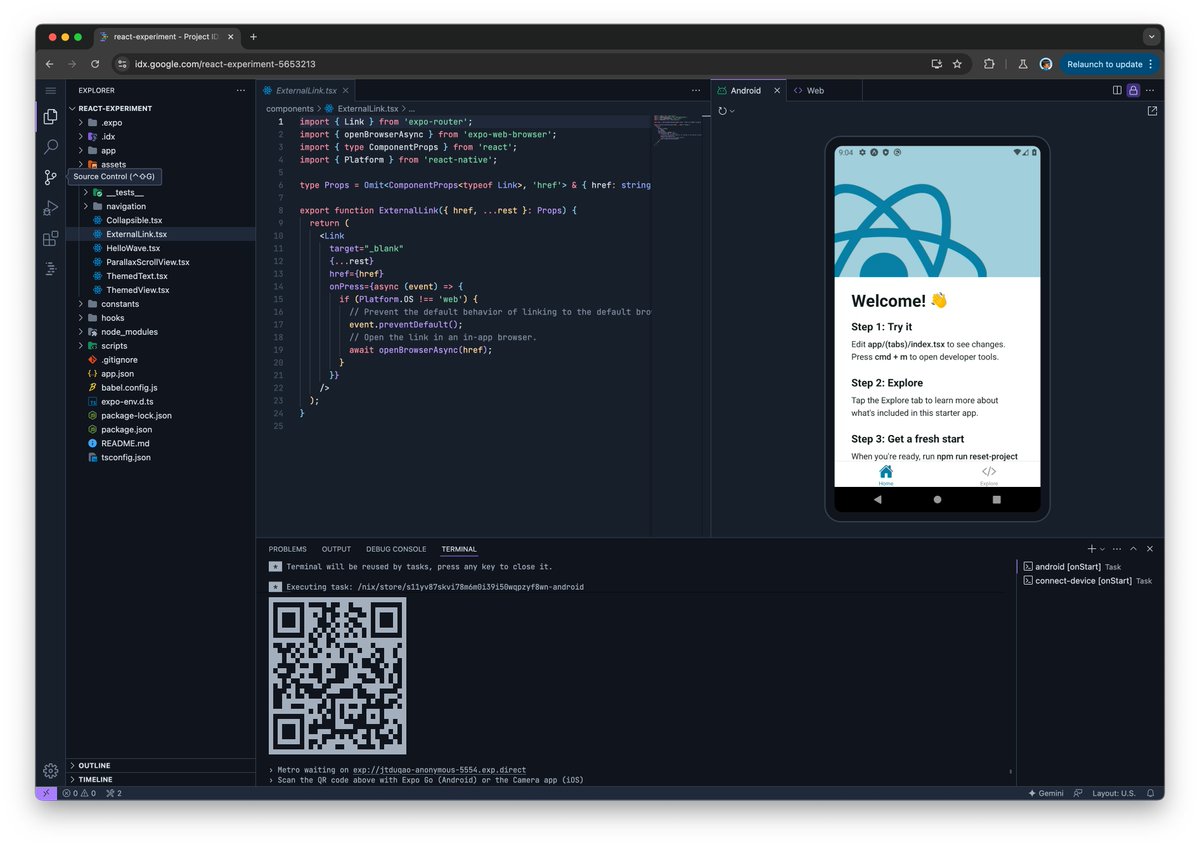Open a new terminal with the plus icon

pos(1090,548)
